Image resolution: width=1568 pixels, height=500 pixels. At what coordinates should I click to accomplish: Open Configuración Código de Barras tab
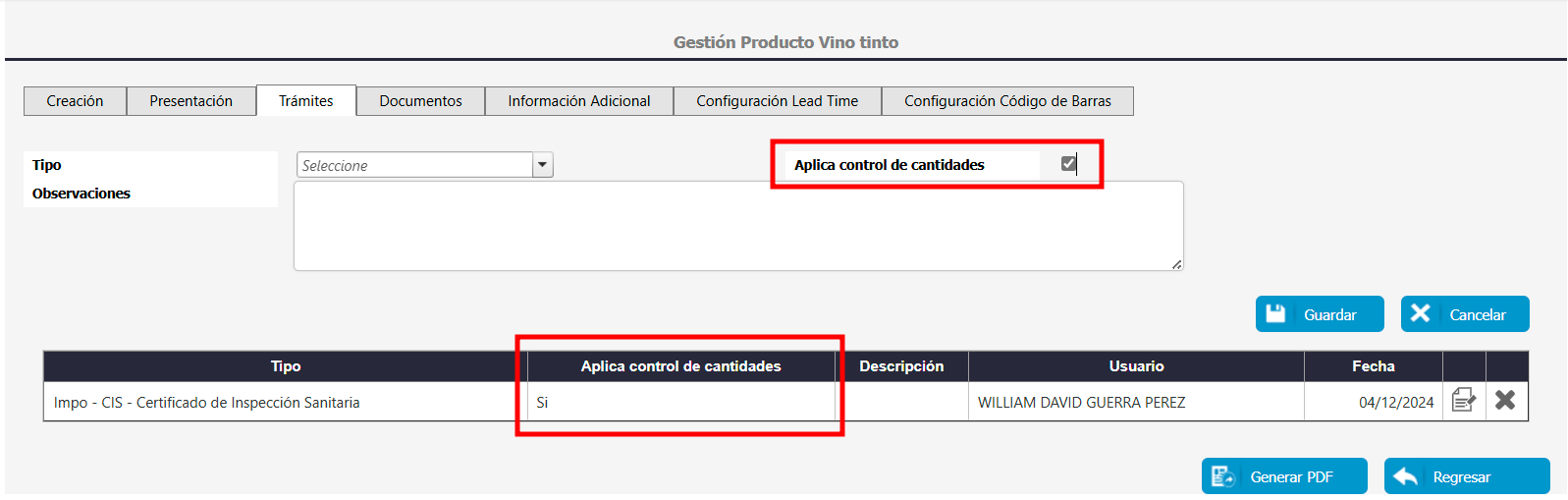coord(1007,101)
